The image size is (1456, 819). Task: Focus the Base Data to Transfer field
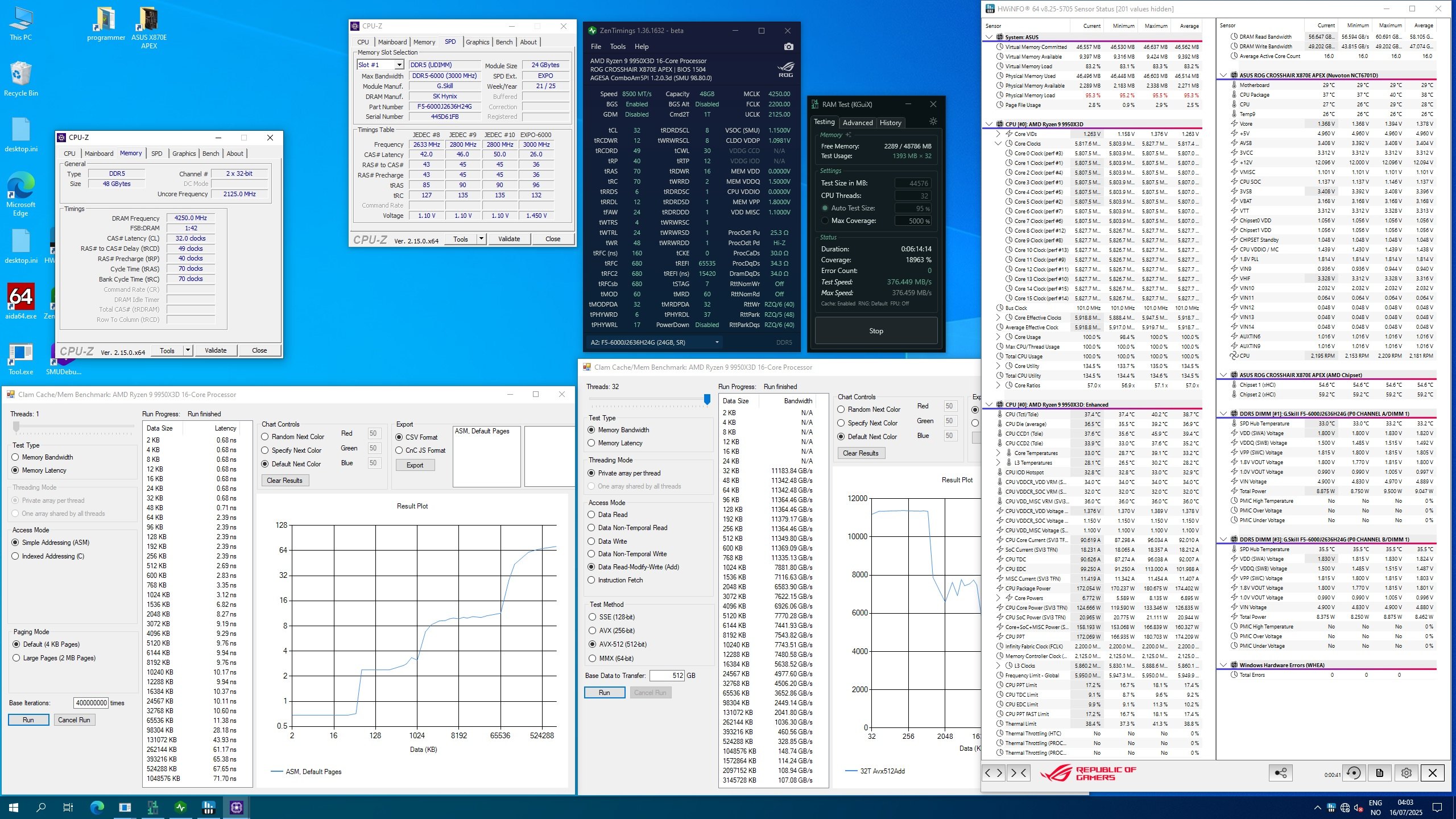point(667,676)
